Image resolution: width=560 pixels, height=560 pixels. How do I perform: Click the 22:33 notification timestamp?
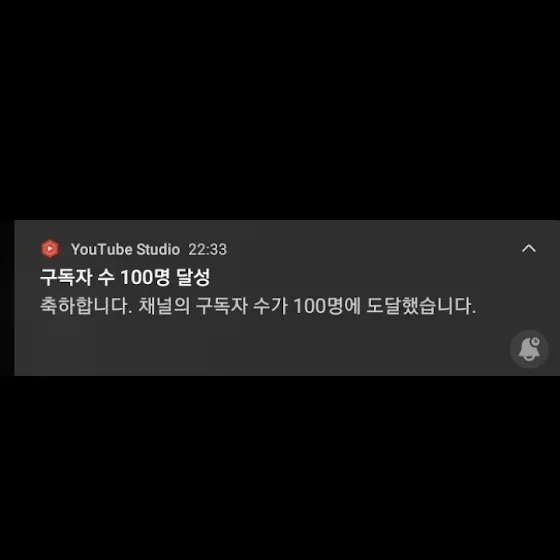point(207,249)
